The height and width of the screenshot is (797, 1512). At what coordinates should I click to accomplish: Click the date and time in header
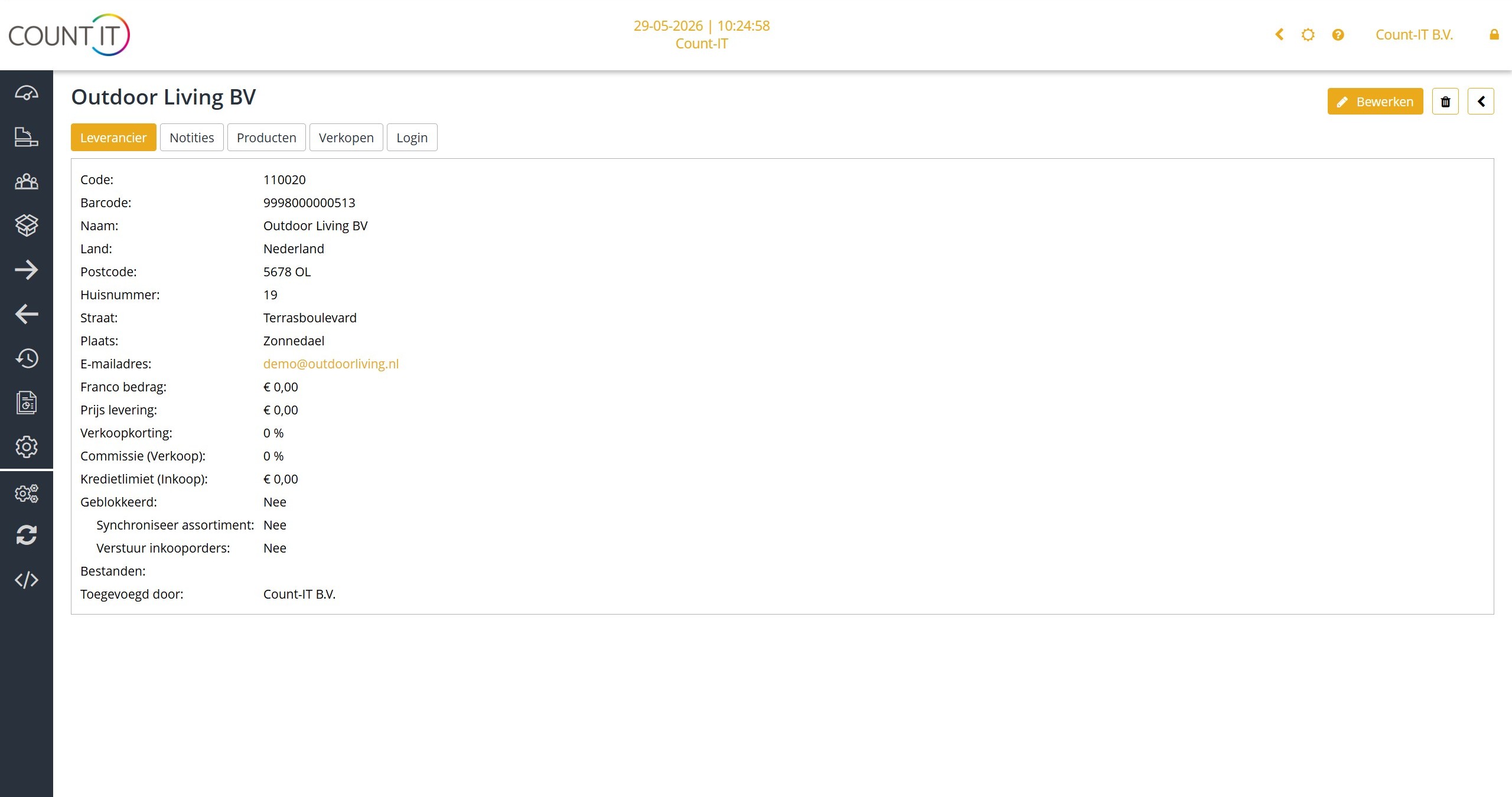[x=702, y=26]
